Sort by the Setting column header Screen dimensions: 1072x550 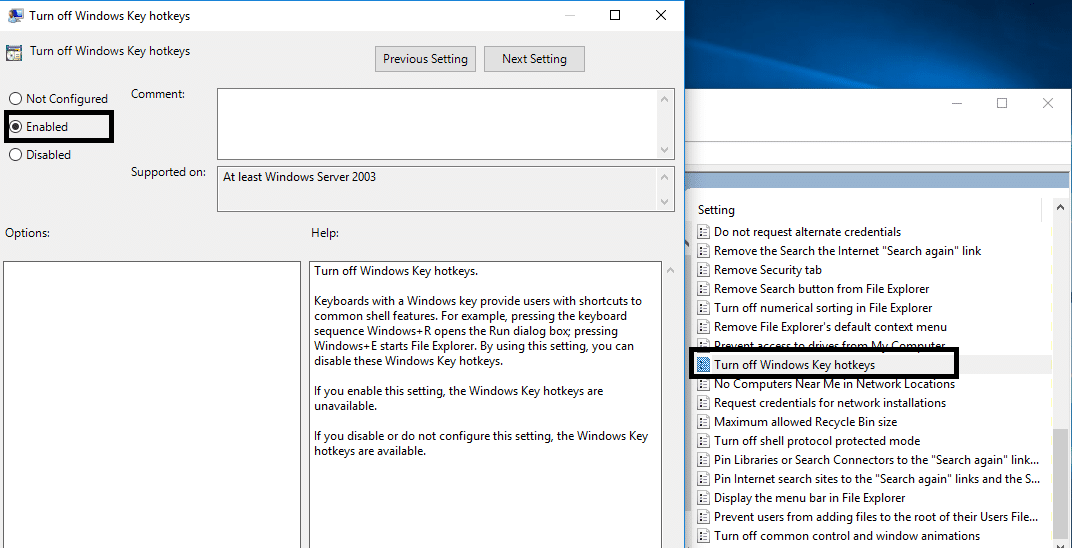click(x=716, y=210)
